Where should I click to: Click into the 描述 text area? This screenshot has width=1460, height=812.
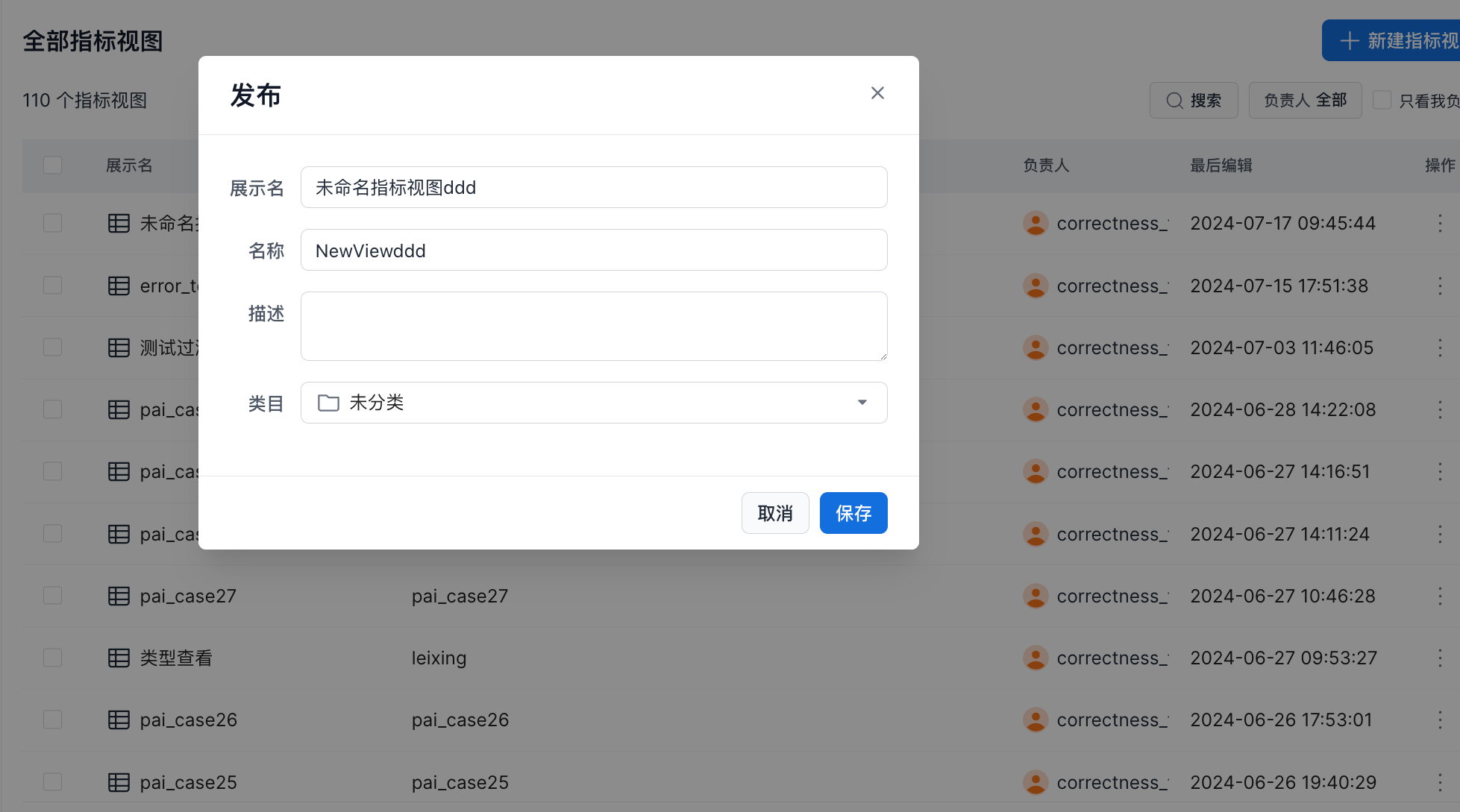point(593,326)
